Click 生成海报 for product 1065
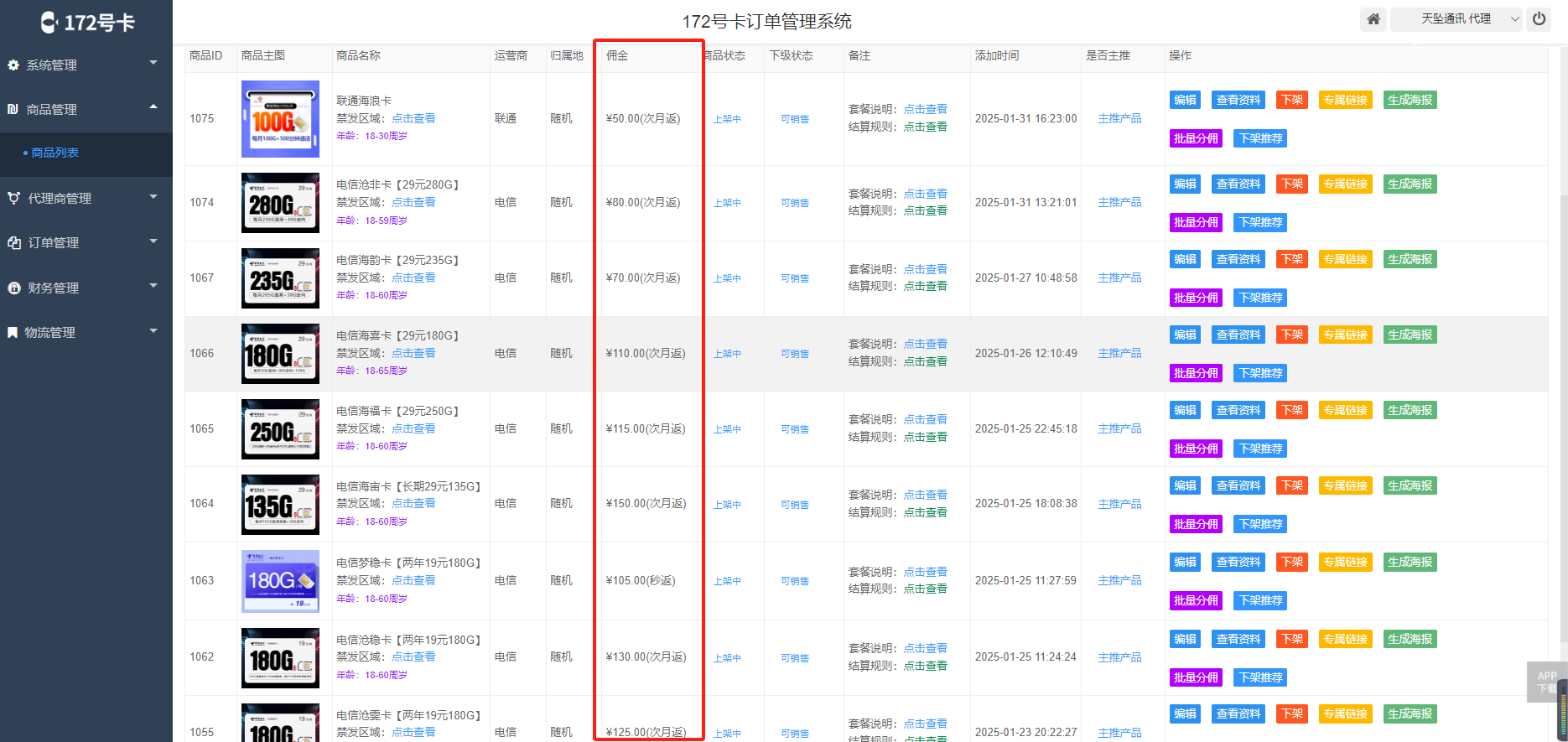Image resolution: width=1568 pixels, height=742 pixels. tap(1410, 410)
